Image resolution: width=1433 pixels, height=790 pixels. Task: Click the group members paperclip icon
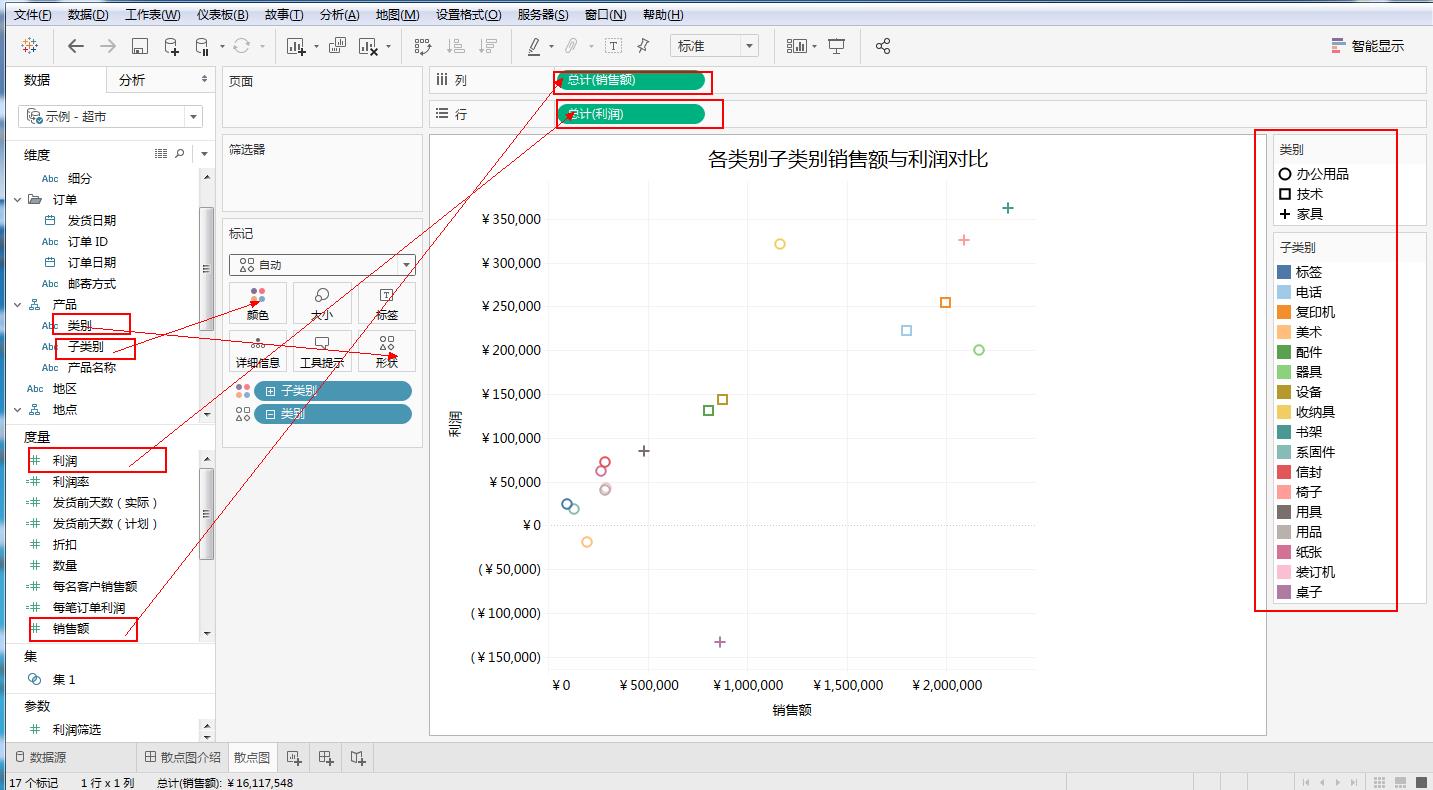click(x=571, y=46)
